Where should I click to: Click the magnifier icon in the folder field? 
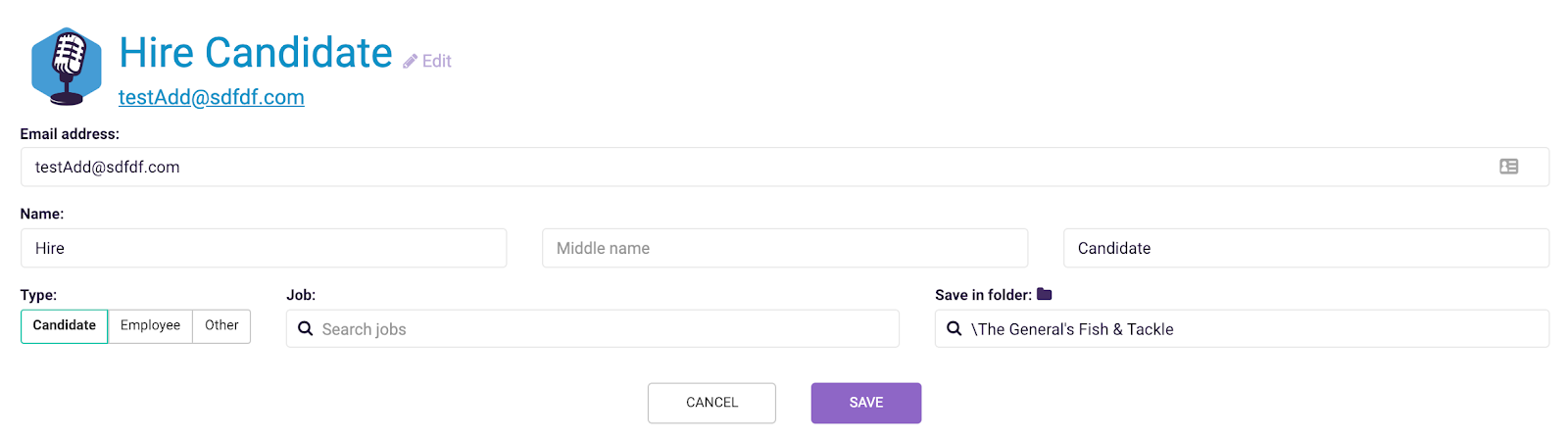(x=954, y=329)
